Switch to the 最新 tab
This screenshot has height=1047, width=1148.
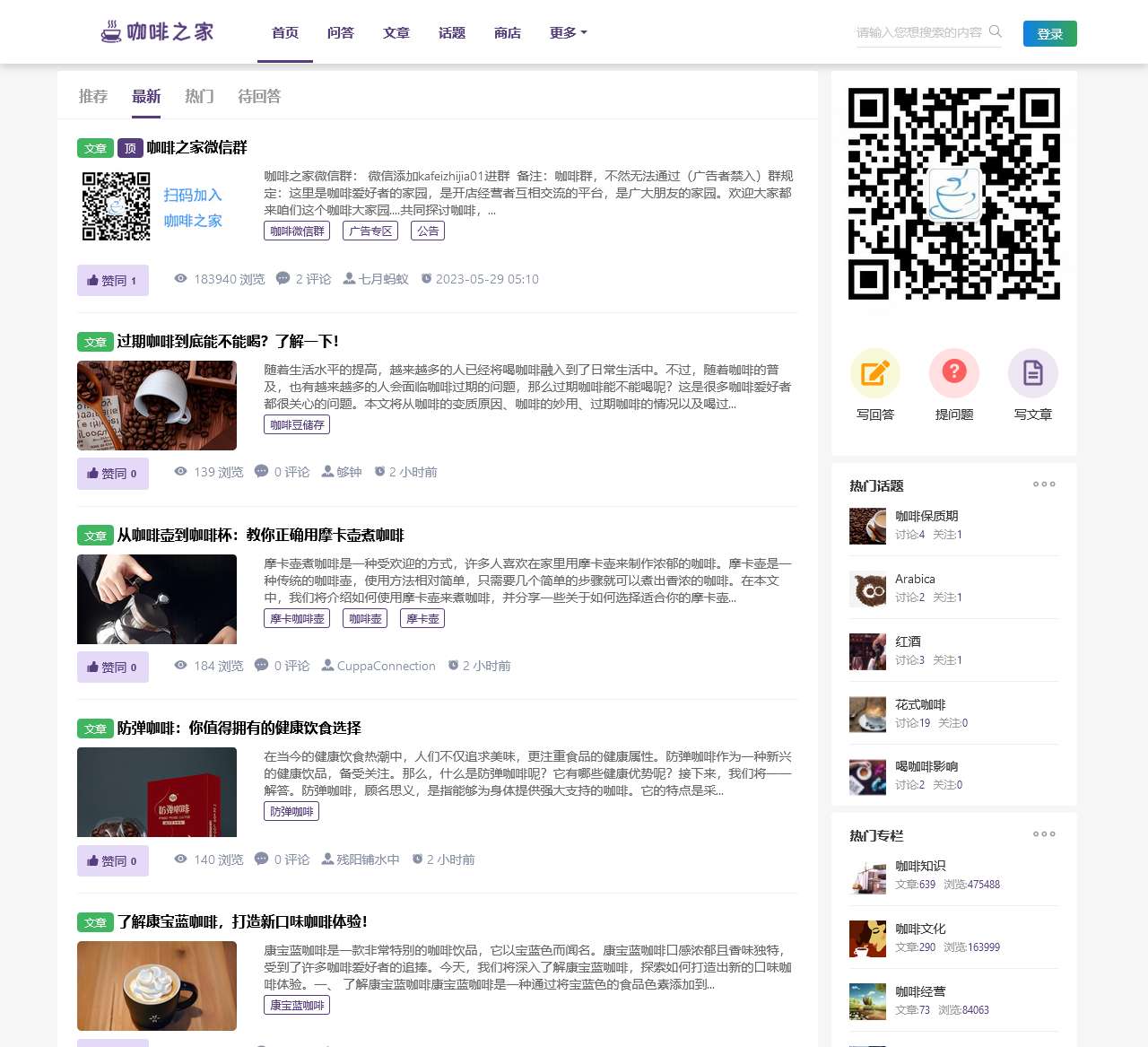tap(146, 96)
